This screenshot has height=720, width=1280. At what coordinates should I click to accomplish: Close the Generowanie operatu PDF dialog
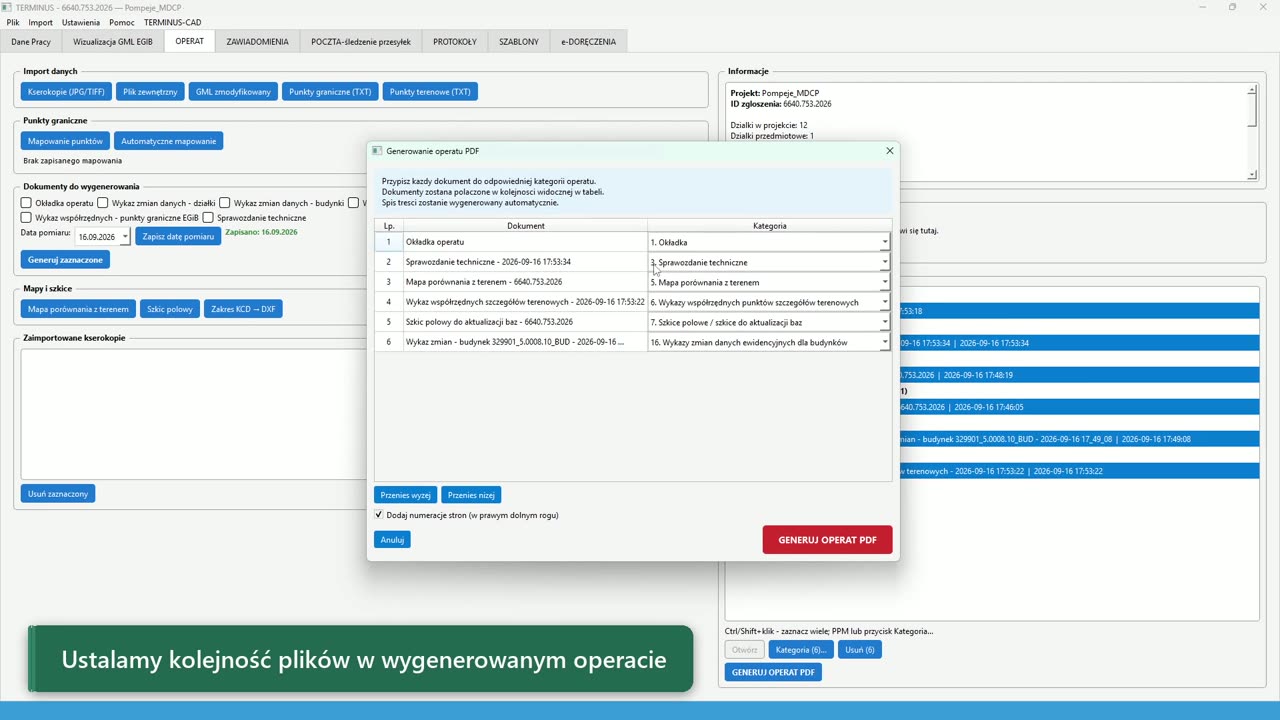[x=889, y=151]
